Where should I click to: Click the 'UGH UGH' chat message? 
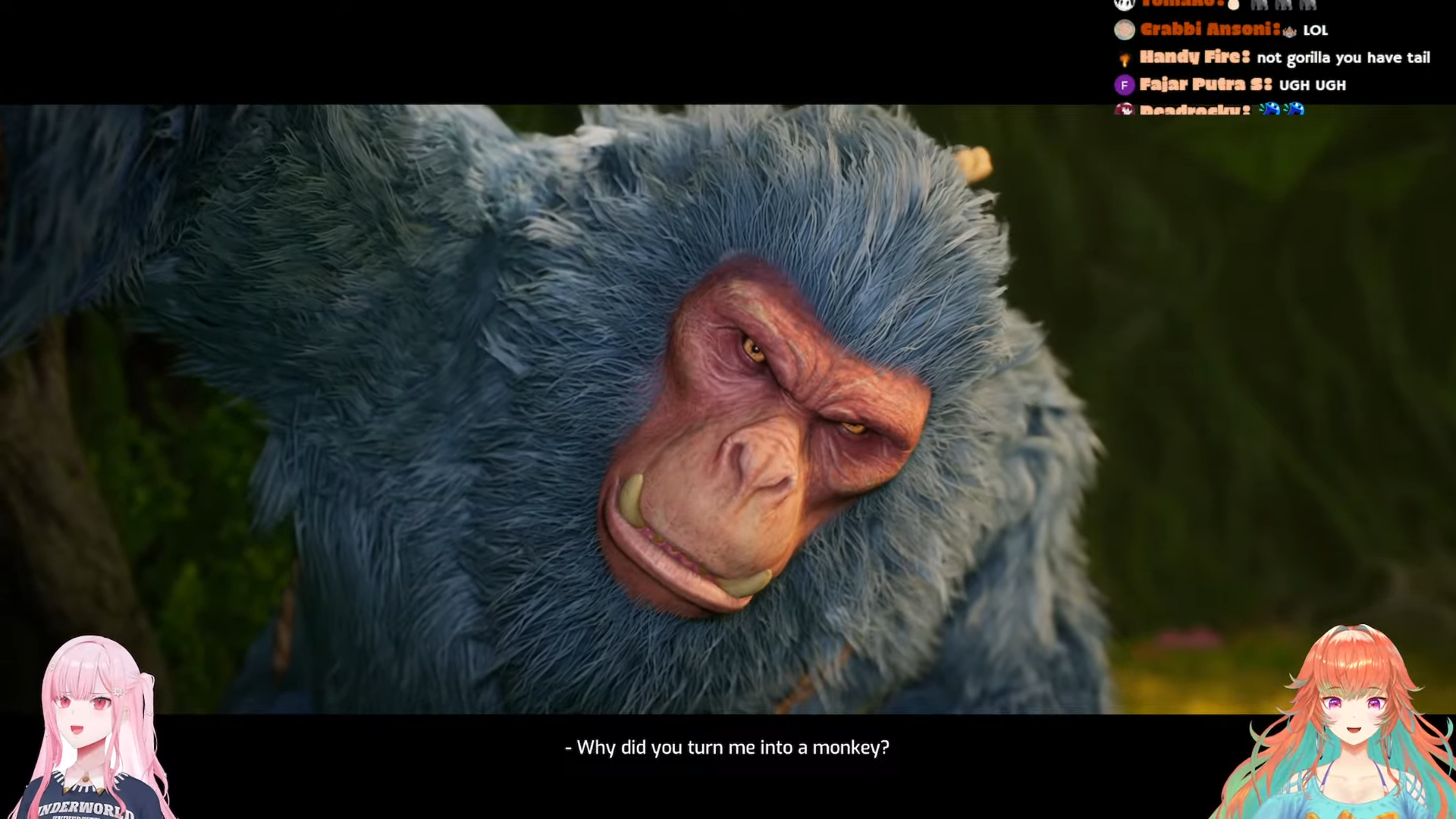point(1312,85)
